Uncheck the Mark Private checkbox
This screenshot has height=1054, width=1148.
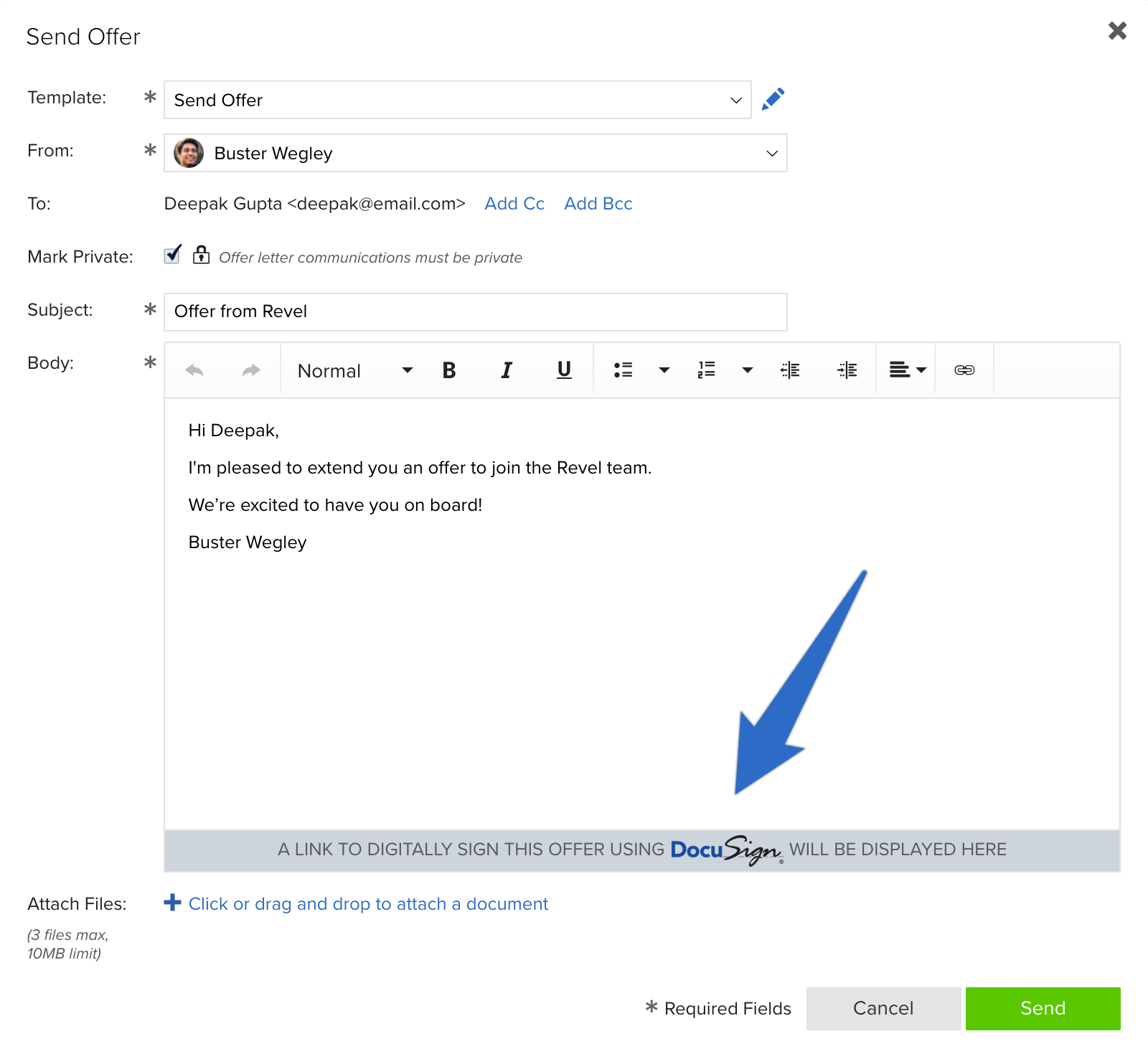point(172,255)
